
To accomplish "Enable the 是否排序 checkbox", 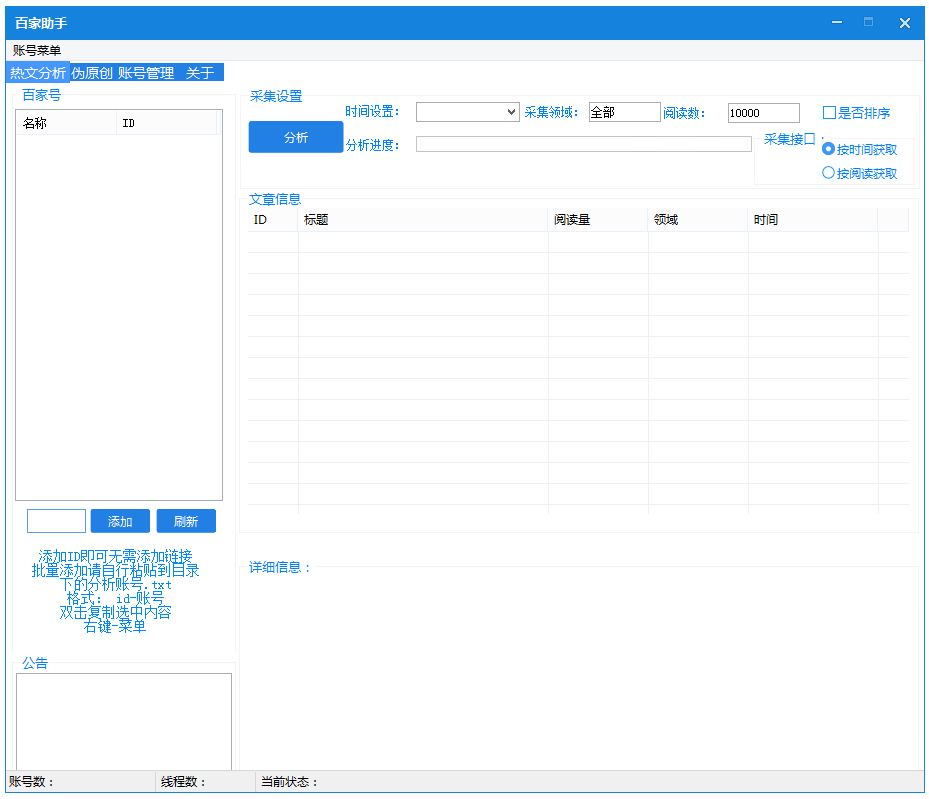I will coord(829,113).
